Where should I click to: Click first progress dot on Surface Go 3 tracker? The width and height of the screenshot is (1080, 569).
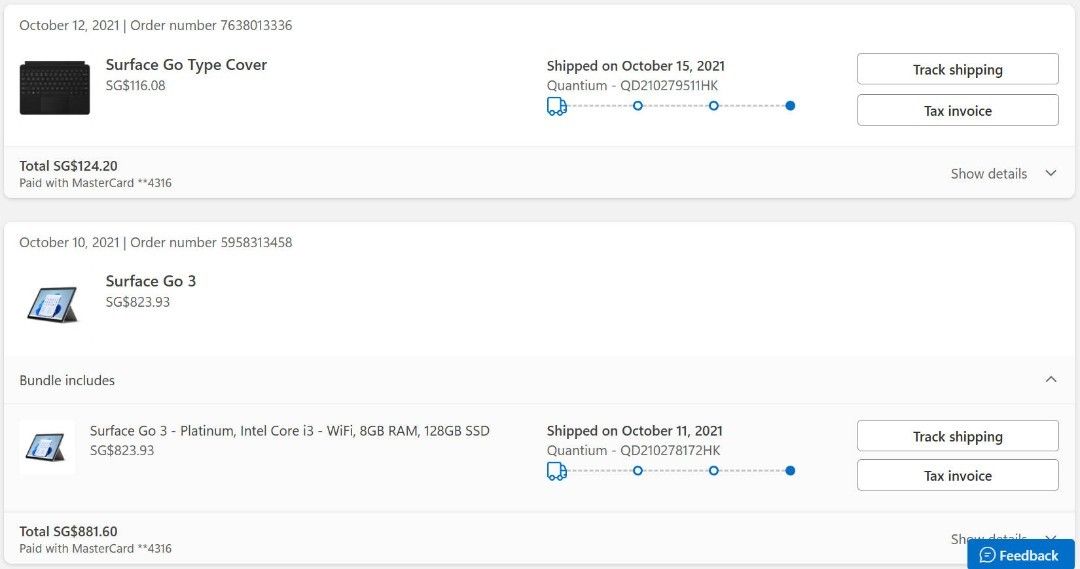[x=638, y=471]
